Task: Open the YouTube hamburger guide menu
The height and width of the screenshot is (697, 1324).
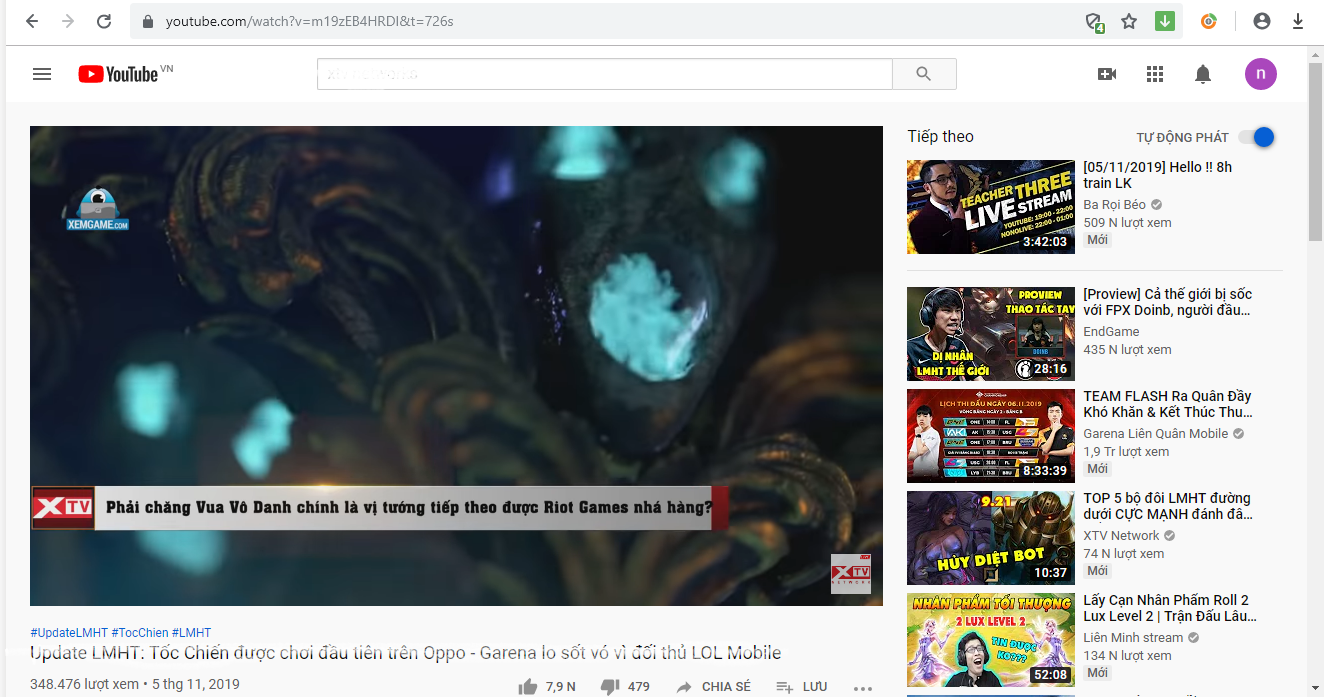Action: (x=42, y=74)
